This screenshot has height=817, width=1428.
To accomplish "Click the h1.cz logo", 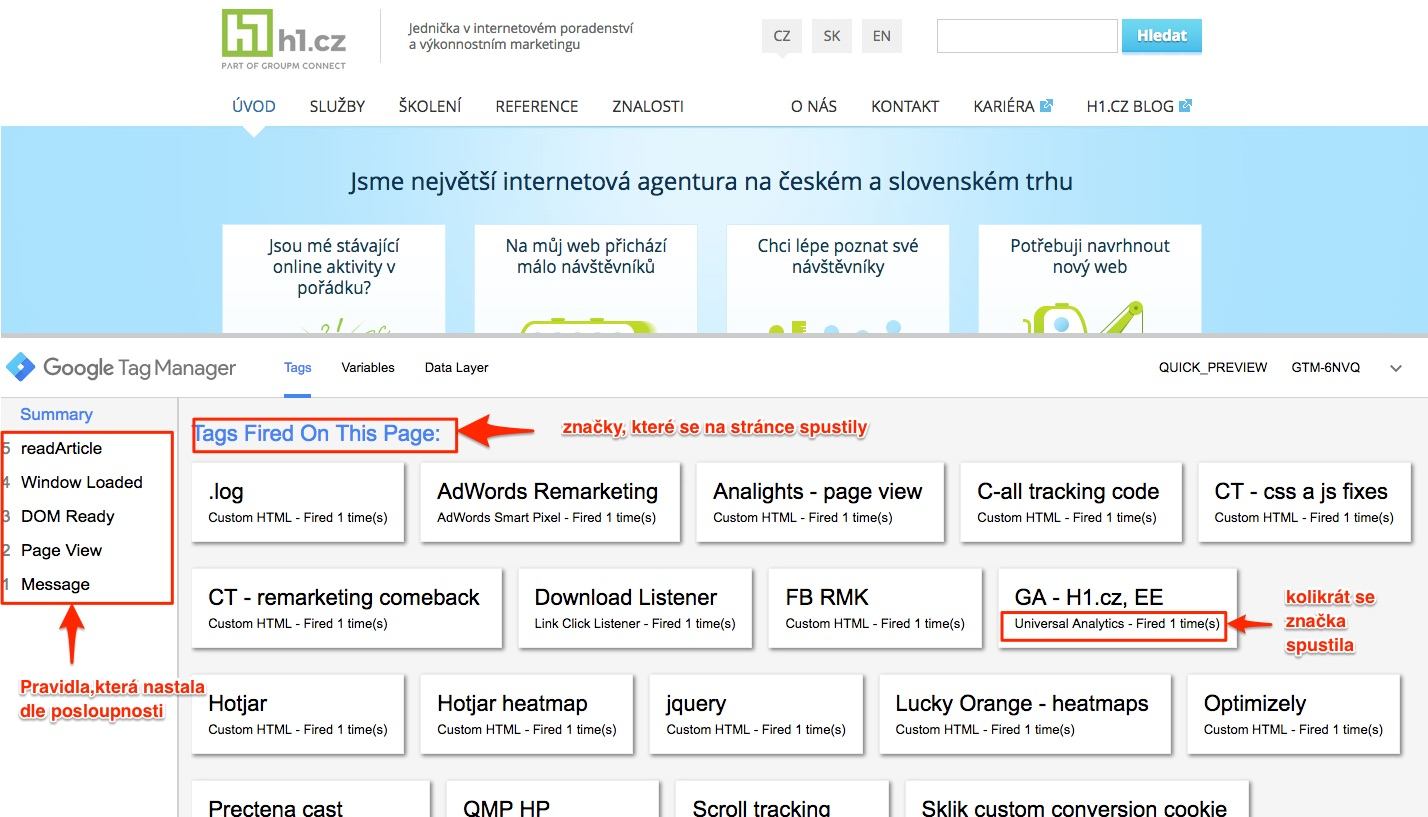I will tap(284, 40).
